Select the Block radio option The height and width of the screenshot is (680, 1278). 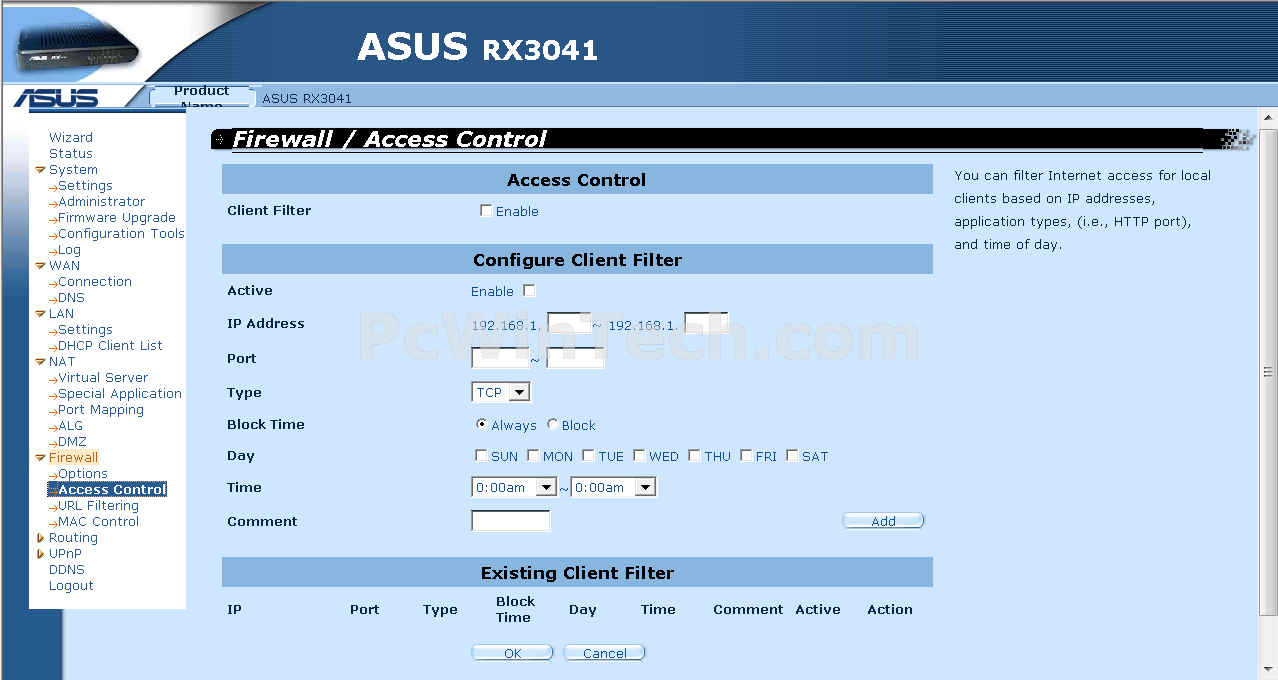[x=553, y=424]
